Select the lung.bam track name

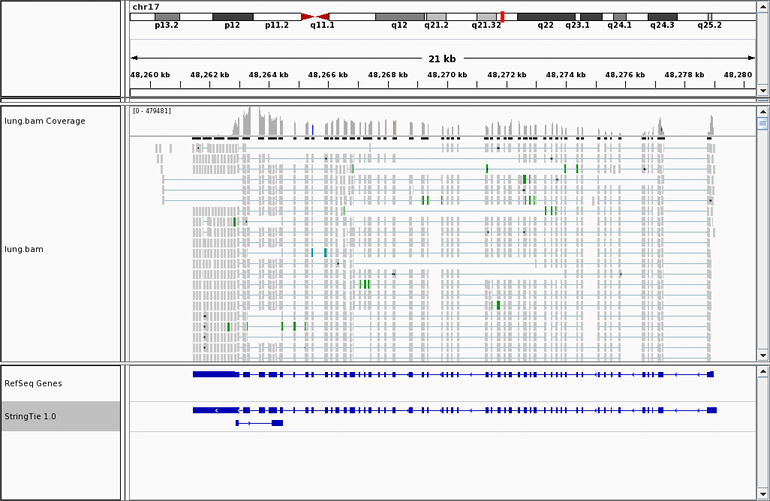pos(24,249)
